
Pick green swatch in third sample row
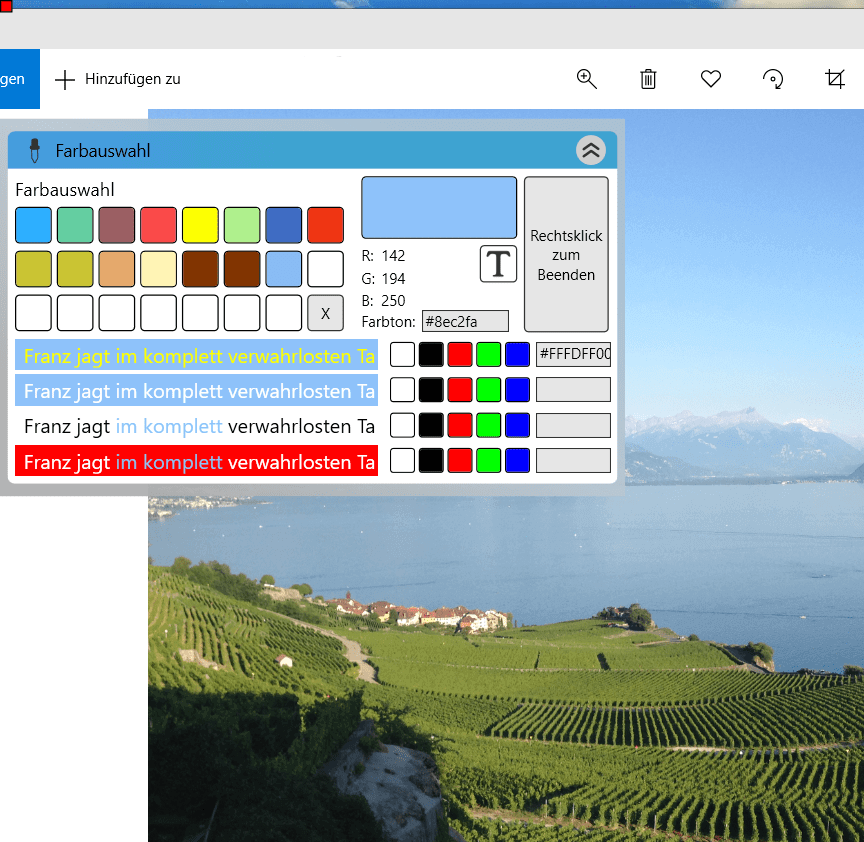pyautogui.click(x=488, y=425)
